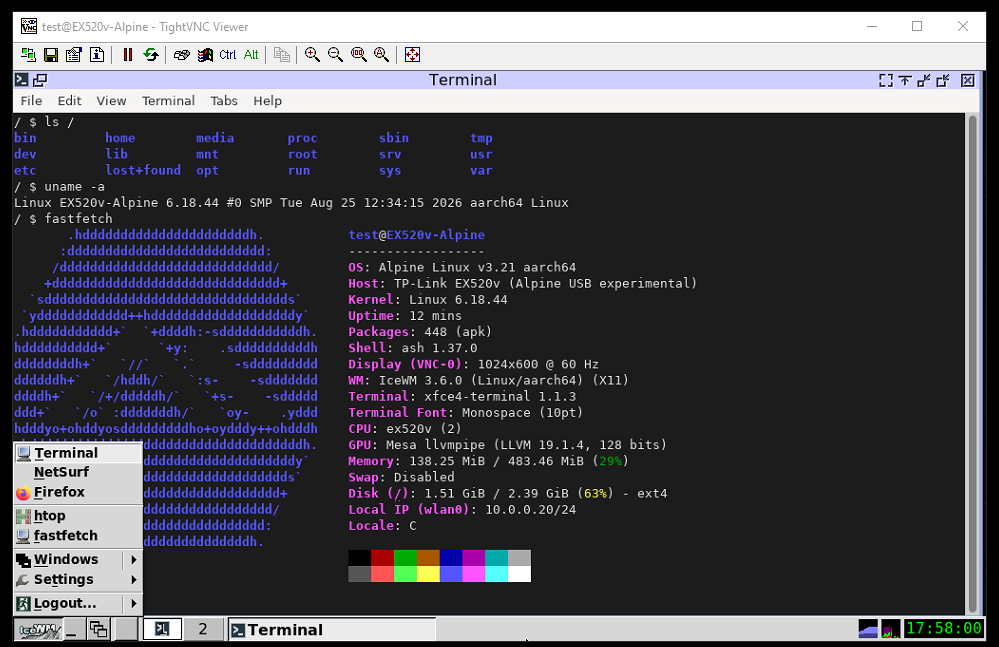Click the network monitor tray graph
Viewport: 999px width, 647px height.
[x=868, y=629]
